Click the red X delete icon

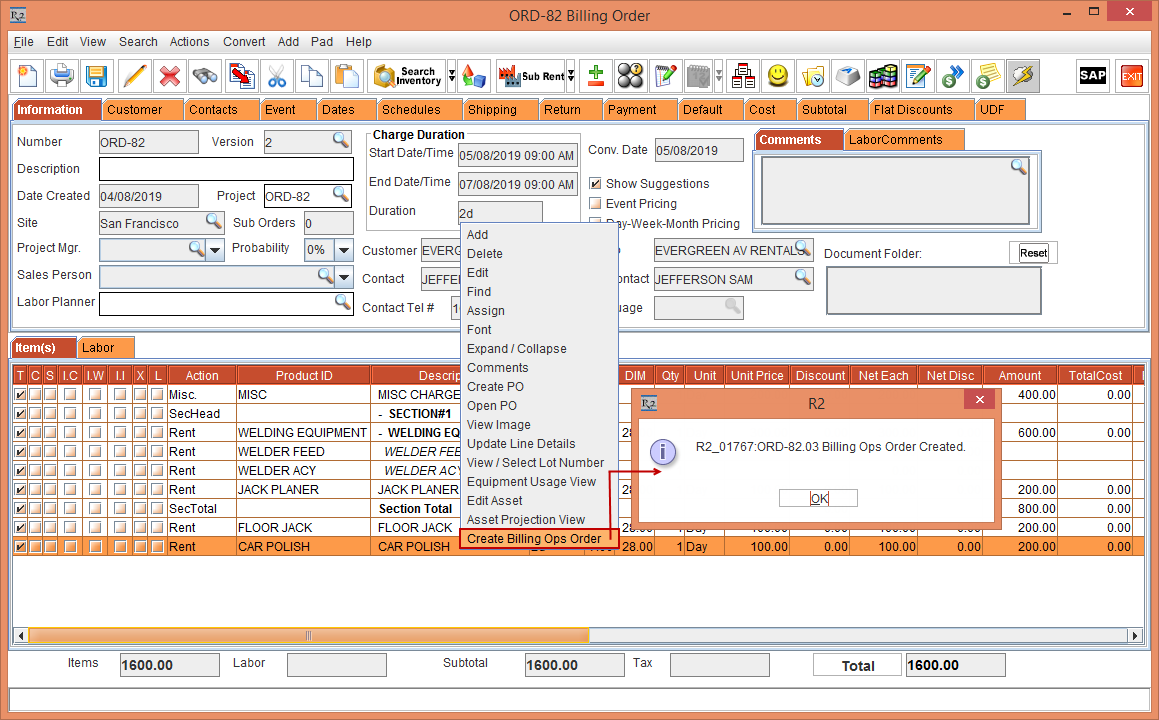(x=170, y=76)
